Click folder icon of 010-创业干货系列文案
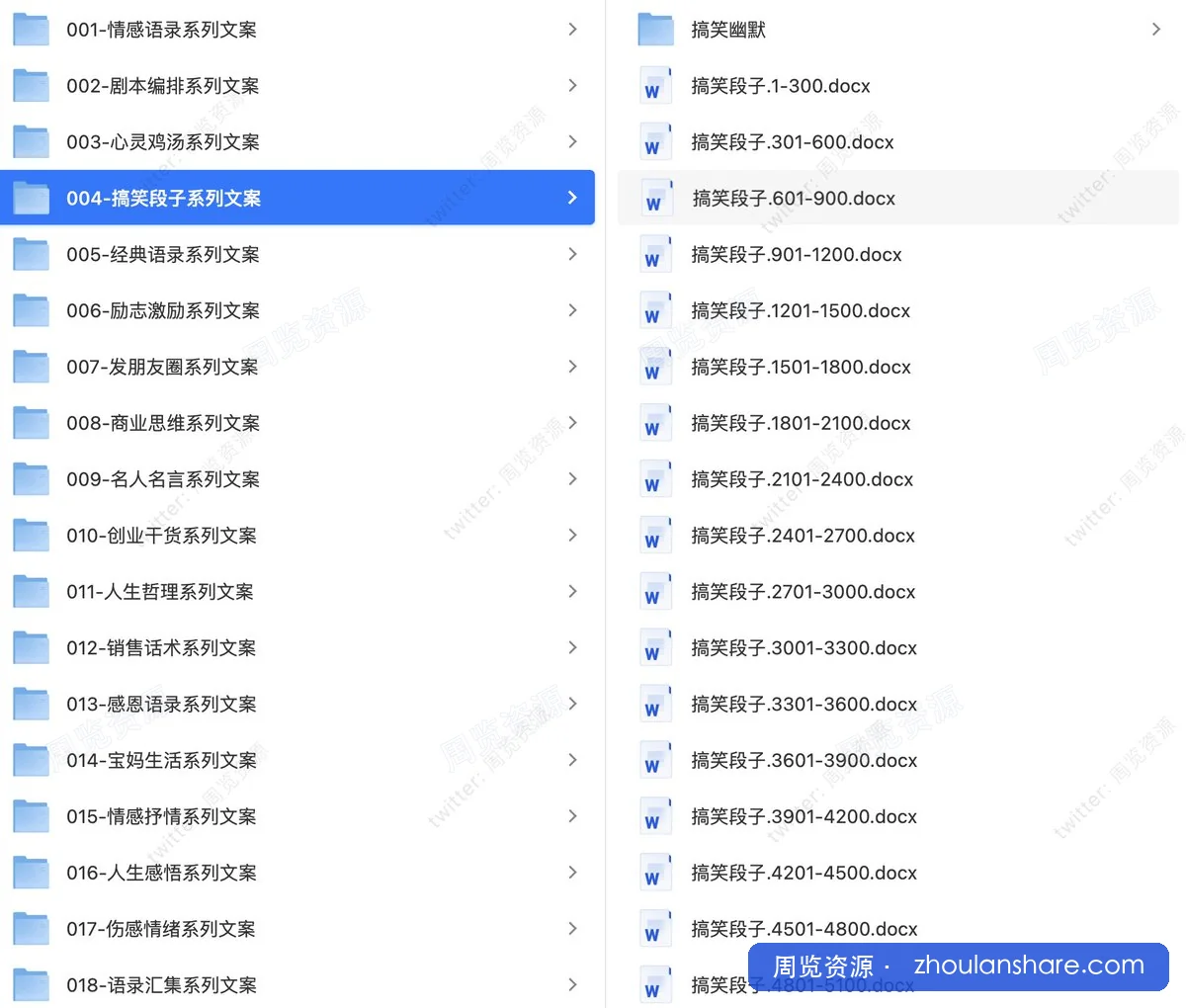Screen dimensions: 1186x1008 click(31, 536)
